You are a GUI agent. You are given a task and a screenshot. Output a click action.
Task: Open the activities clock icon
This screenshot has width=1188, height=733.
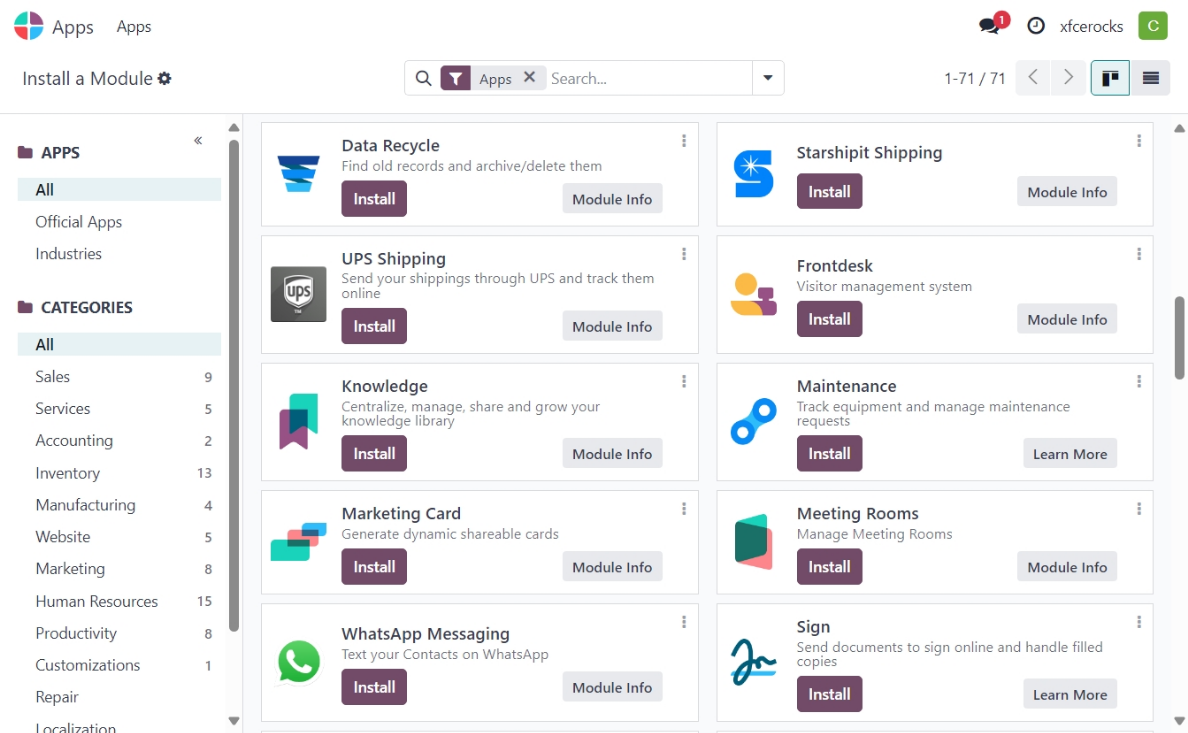coord(1036,26)
